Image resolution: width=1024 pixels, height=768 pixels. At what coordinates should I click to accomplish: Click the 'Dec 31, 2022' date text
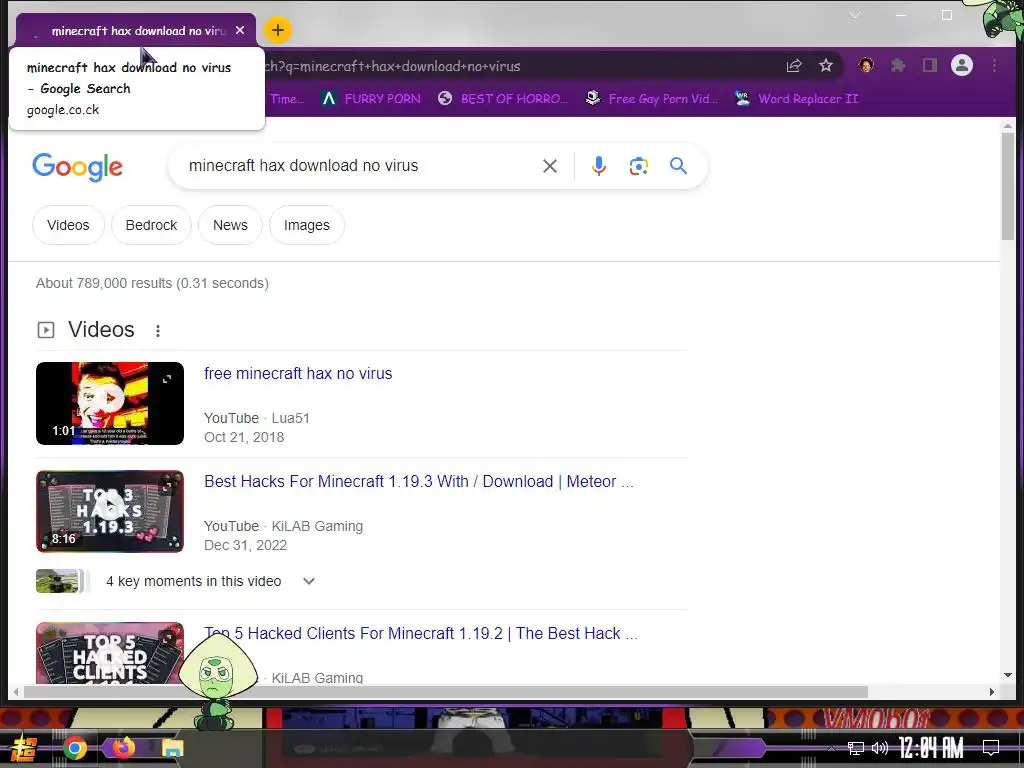tap(246, 545)
